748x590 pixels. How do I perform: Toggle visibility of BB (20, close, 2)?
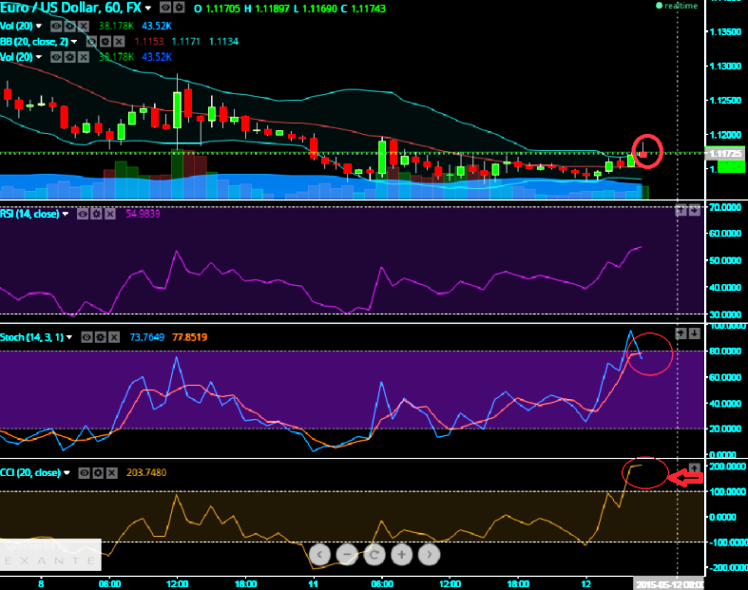coord(92,41)
